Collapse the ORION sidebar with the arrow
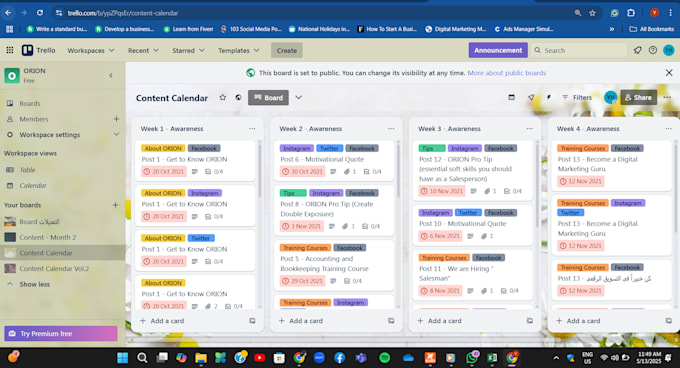The image size is (680, 368). (x=111, y=75)
